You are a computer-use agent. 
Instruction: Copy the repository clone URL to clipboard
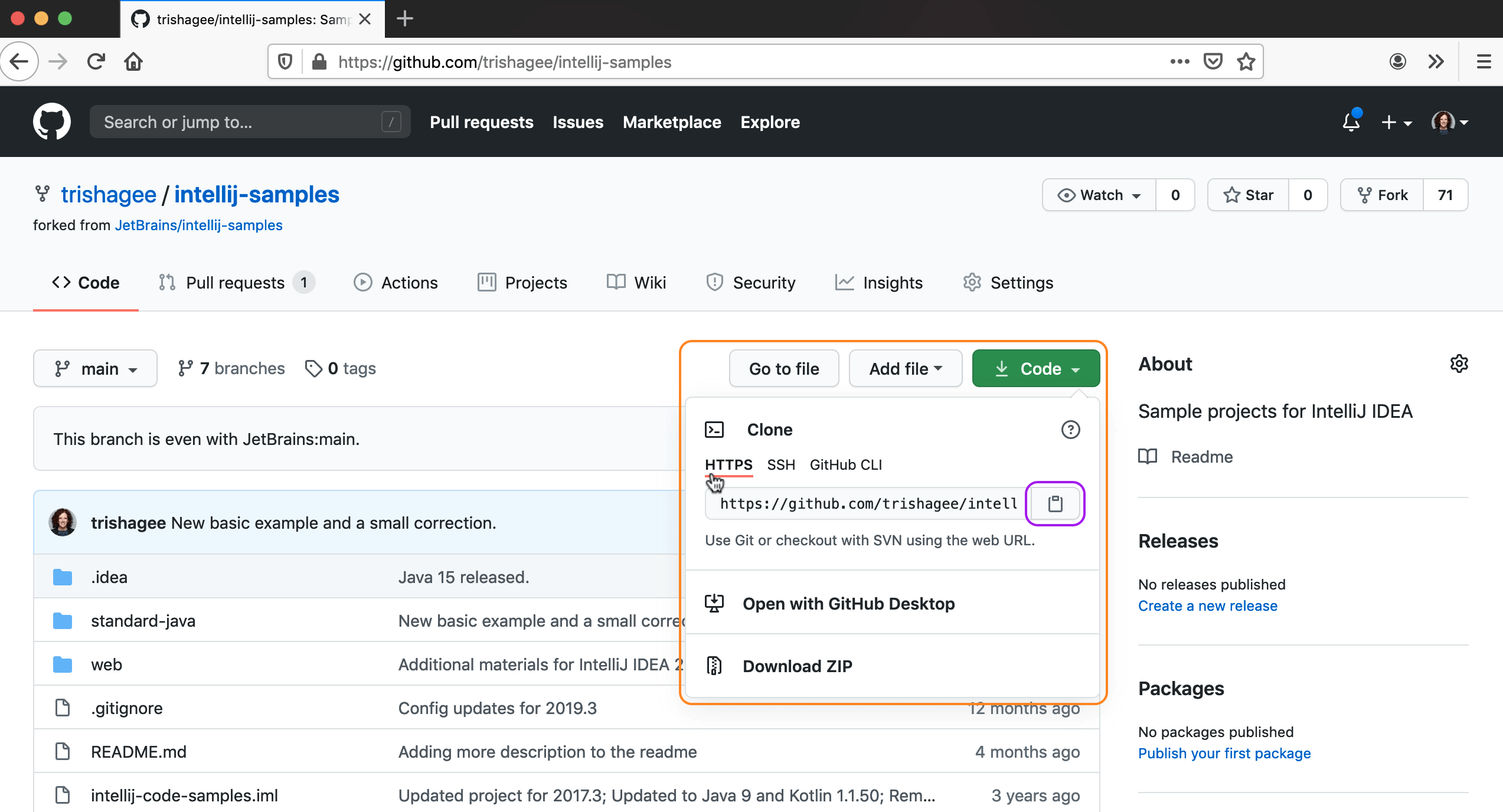1054,503
